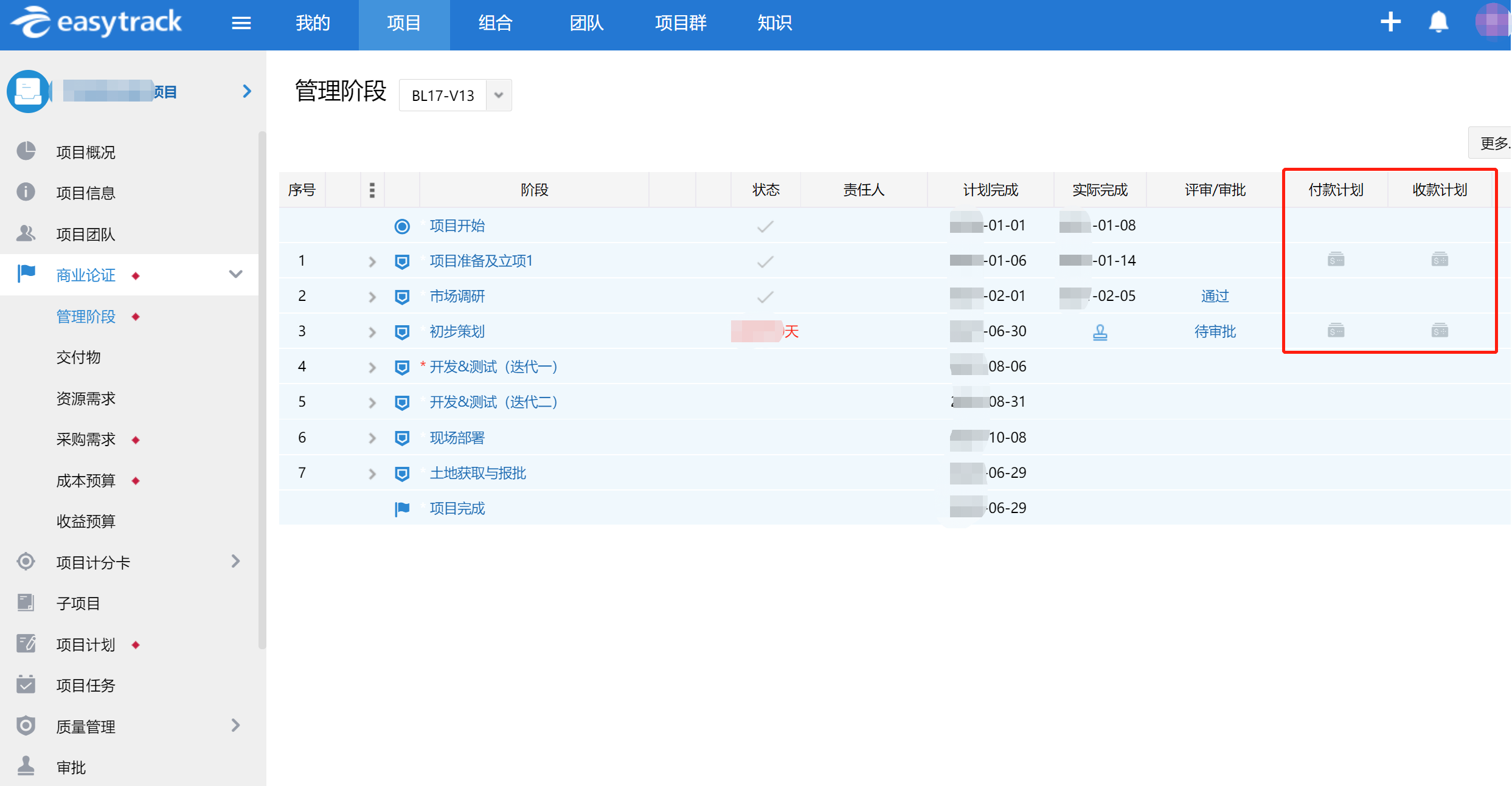1512x786 pixels.
Task: Open the BL17-V13 baseline dropdown
Action: click(x=499, y=95)
